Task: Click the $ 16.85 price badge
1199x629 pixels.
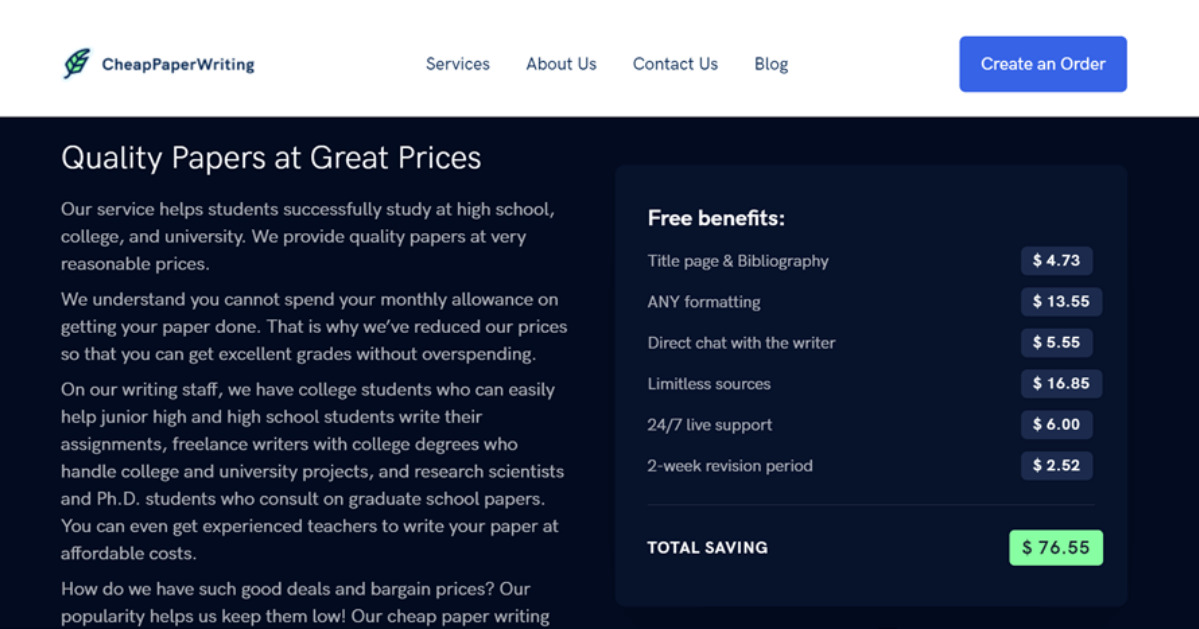Action: (x=1061, y=384)
